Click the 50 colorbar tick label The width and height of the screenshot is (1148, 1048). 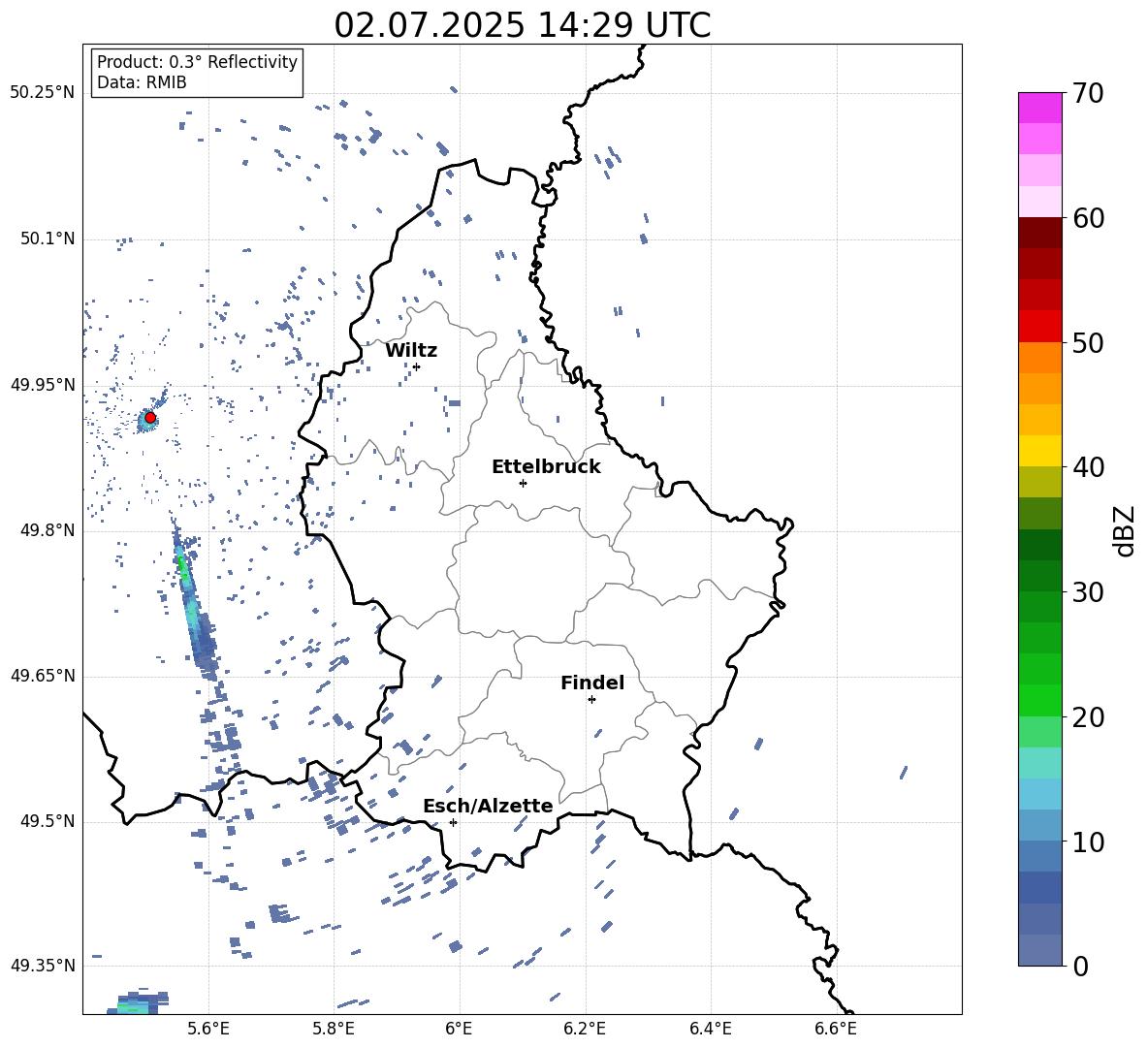1088,343
